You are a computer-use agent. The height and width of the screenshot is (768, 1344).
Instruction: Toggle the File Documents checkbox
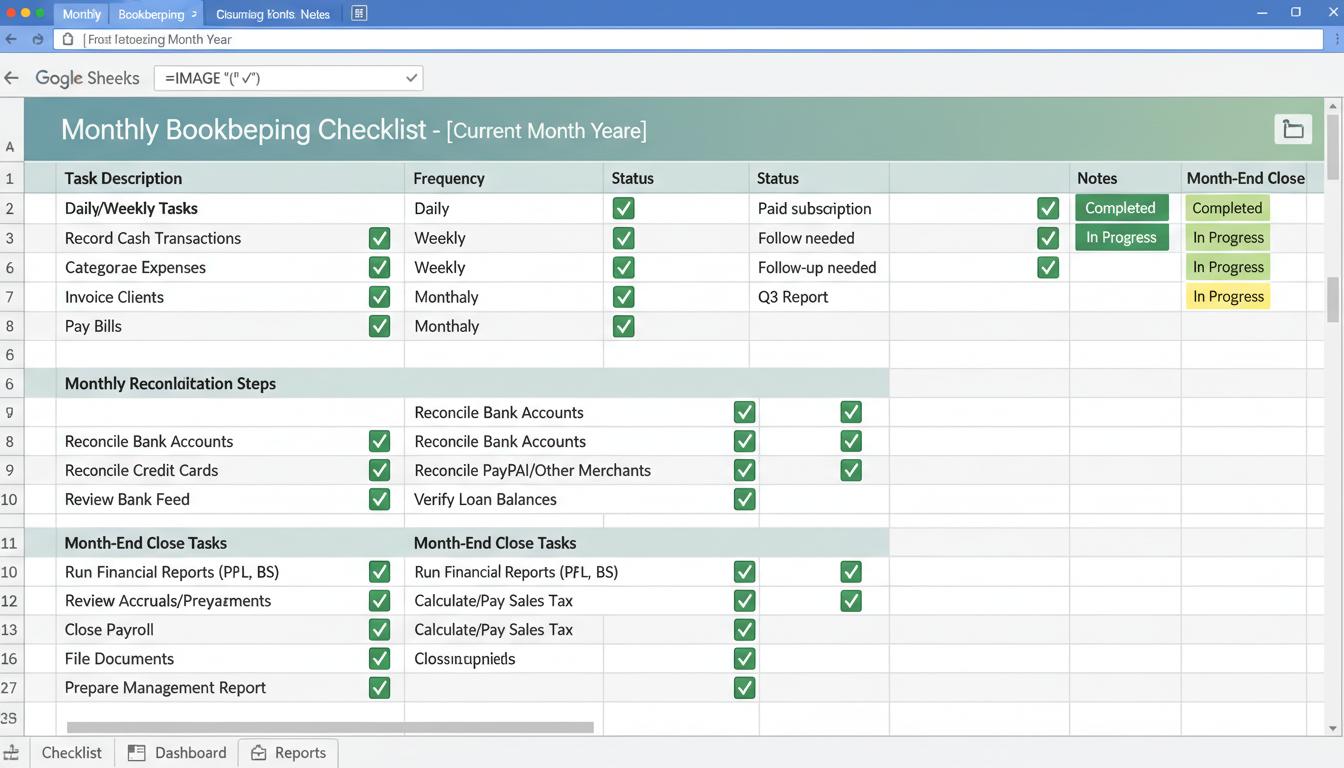tap(379, 658)
